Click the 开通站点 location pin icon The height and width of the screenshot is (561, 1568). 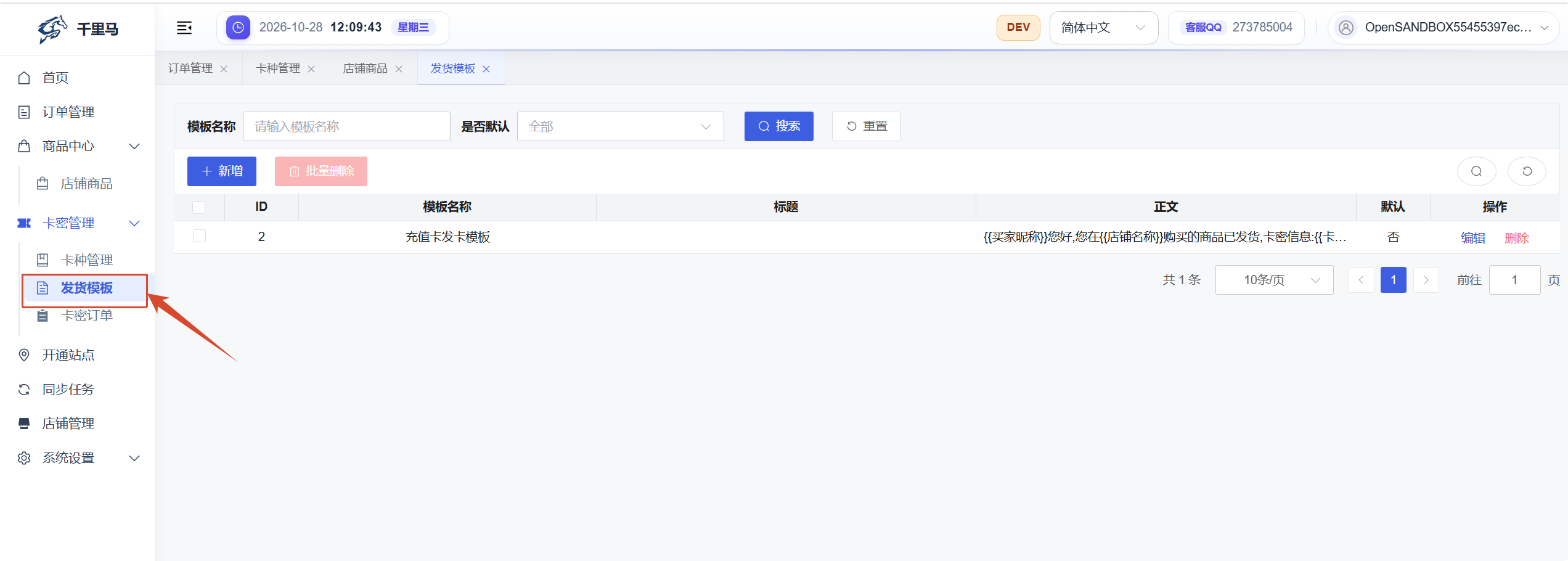coord(24,355)
